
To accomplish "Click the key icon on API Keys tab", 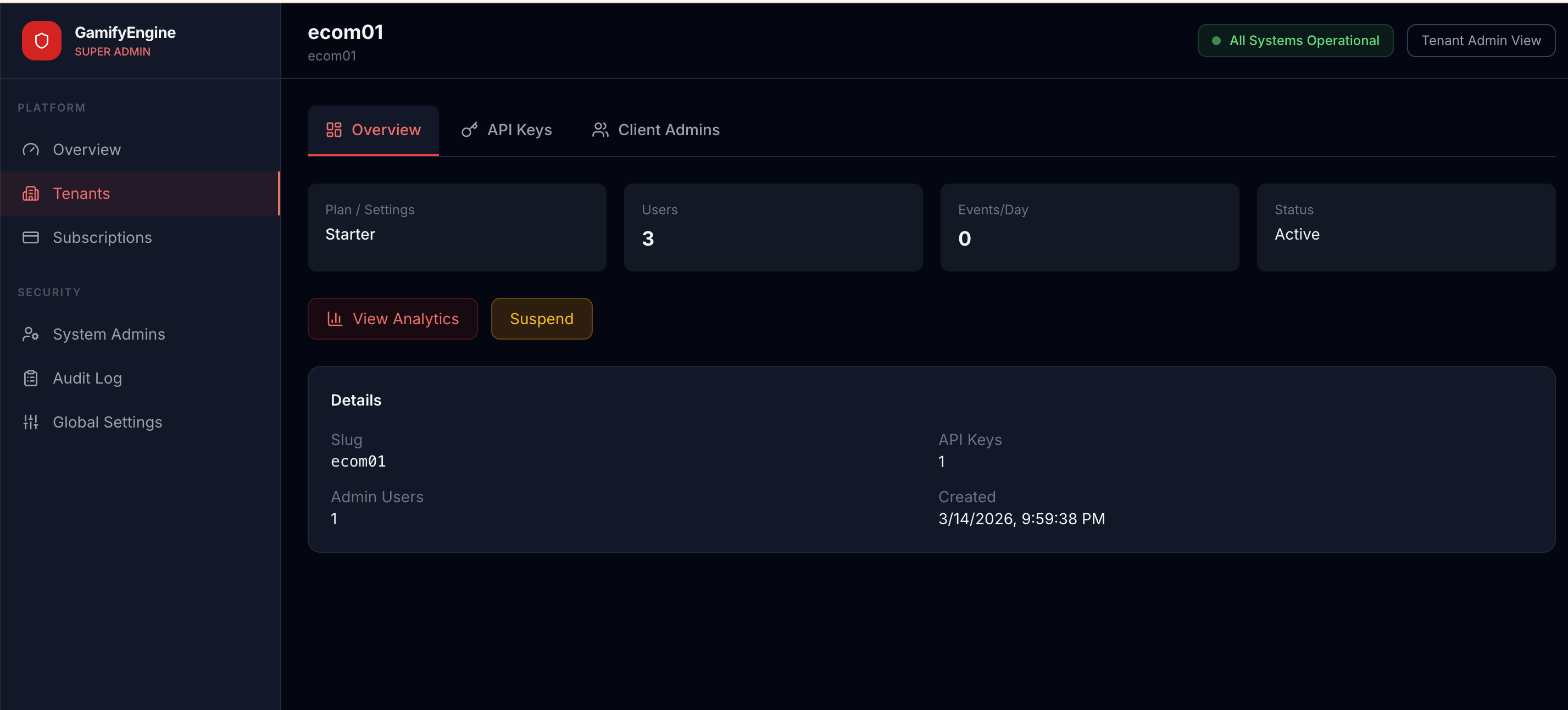I will (x=469, y=130).
